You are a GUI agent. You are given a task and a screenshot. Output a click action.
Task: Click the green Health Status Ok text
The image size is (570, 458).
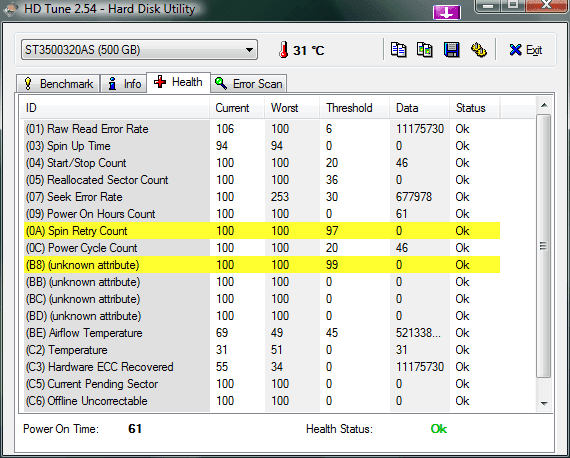[439, 429]
